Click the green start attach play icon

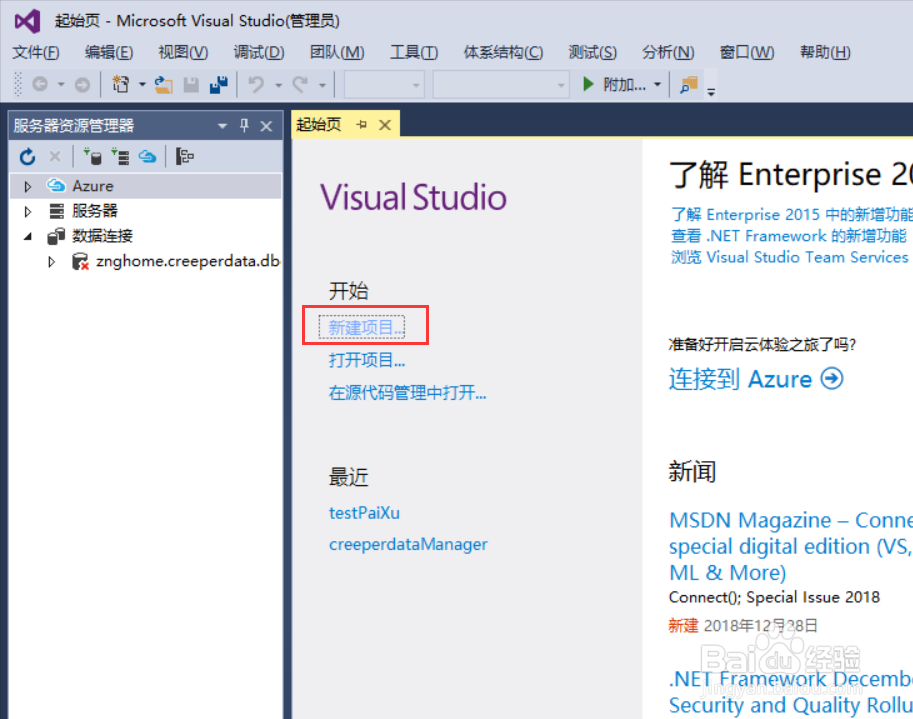[588, 84]
